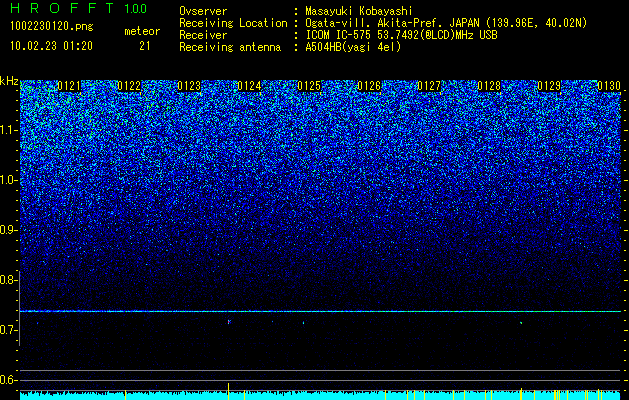Image resolution: width=629 pixels, height=400 pixels.
Task: Click the 0.8 frequency axis label
Action: pyautogui.click(x=8, y=280)
